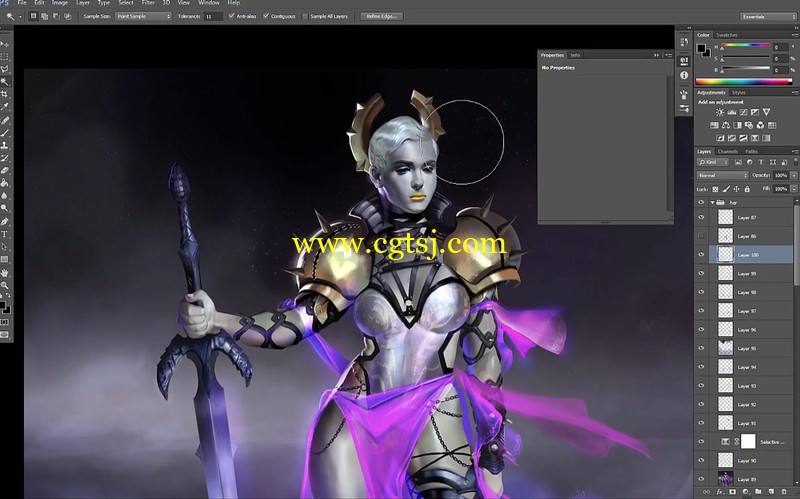Click the foreground color swatch in Color panel
This screenshot has height=499, width=800.
tap(702, 48)
